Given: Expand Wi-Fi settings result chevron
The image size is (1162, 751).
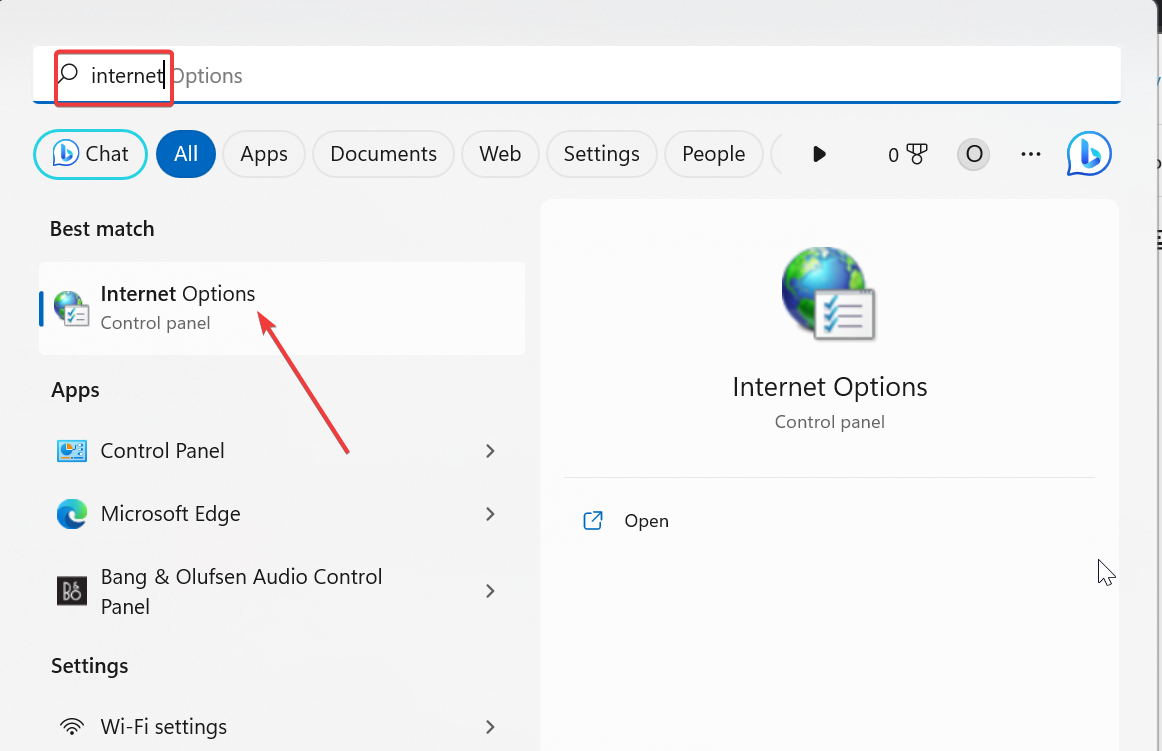Looking at the screenshot, I should [x=490, y=727].
